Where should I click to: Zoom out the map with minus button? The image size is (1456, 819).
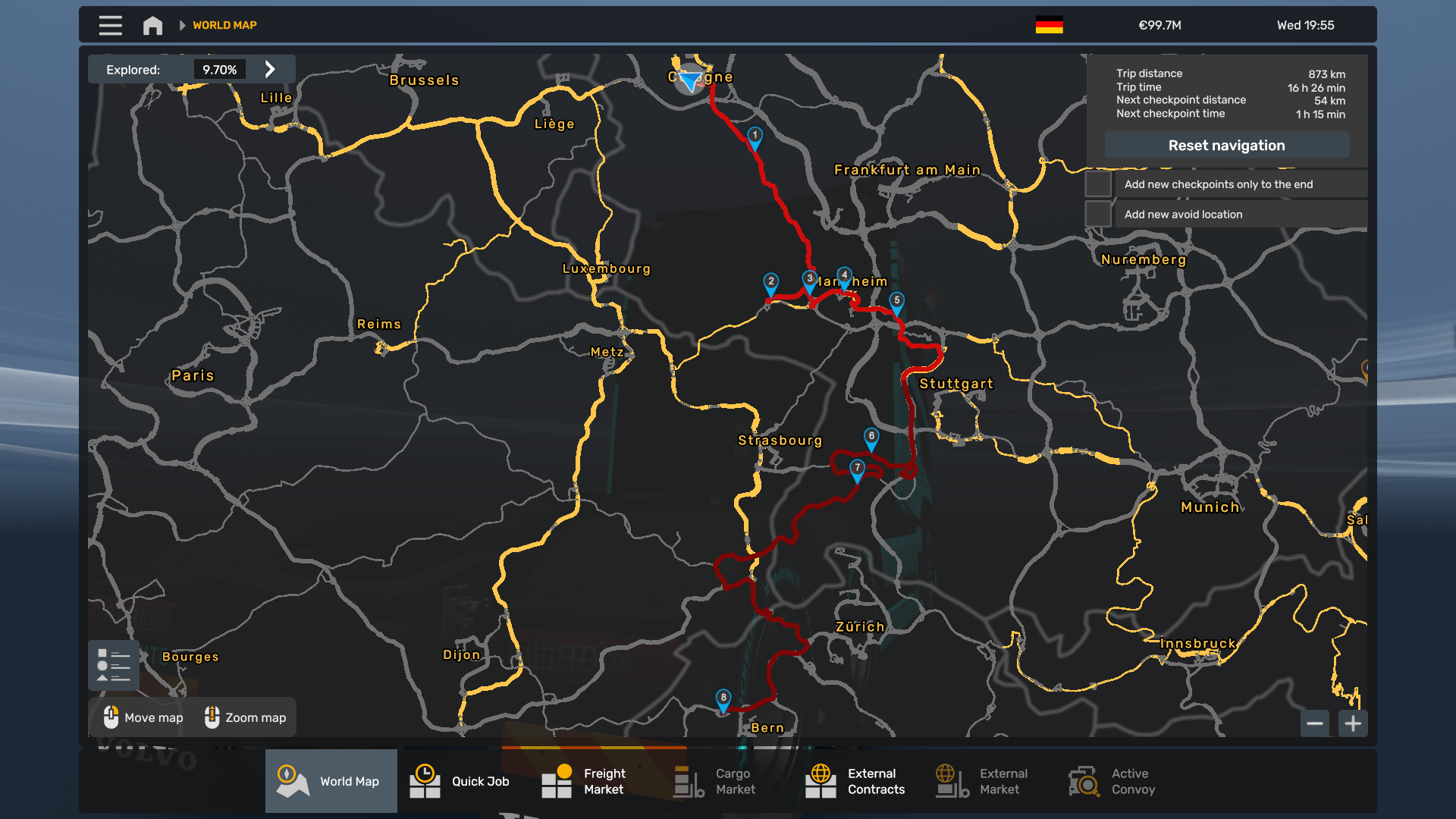click(1315, 723)
